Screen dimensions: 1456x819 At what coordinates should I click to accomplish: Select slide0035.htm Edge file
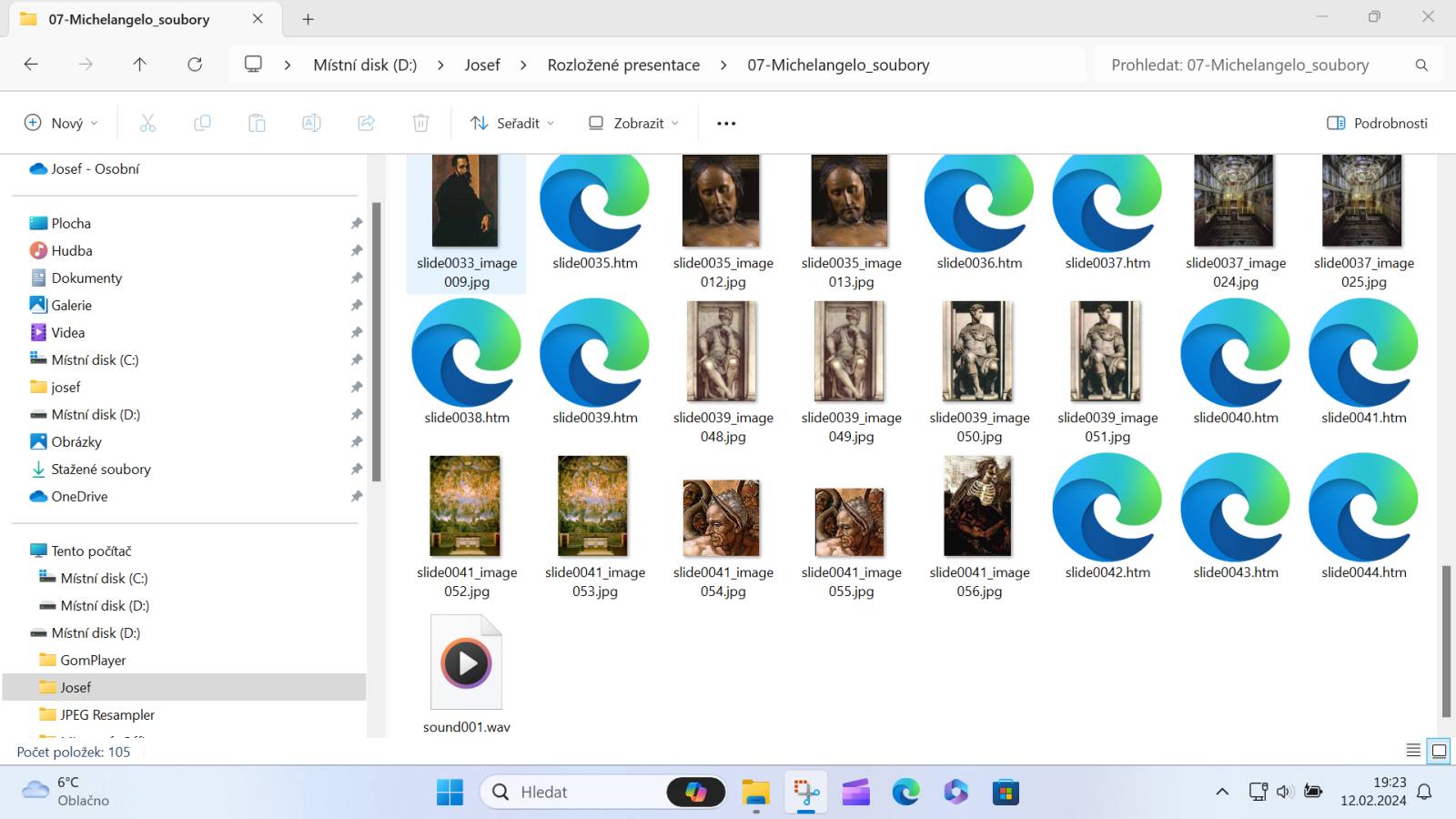(x=595, y=214)
